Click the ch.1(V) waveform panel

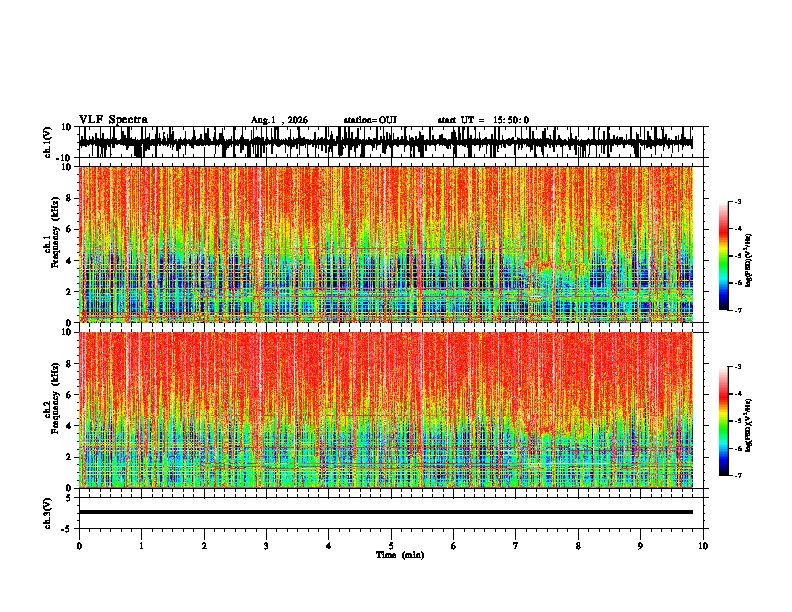click(x=393, y=142)
